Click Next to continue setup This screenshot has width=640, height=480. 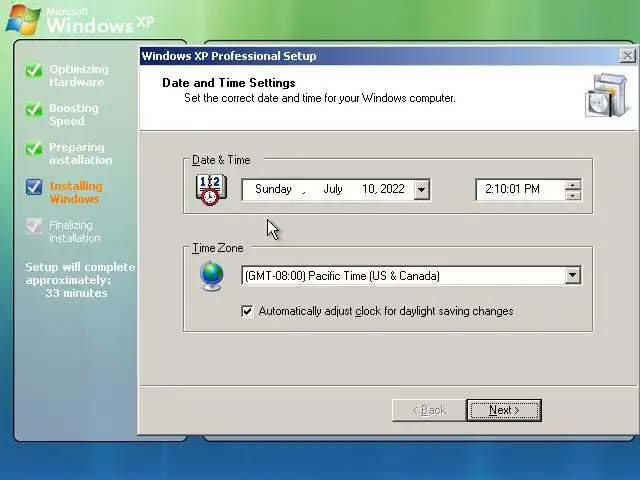[504, 410]
